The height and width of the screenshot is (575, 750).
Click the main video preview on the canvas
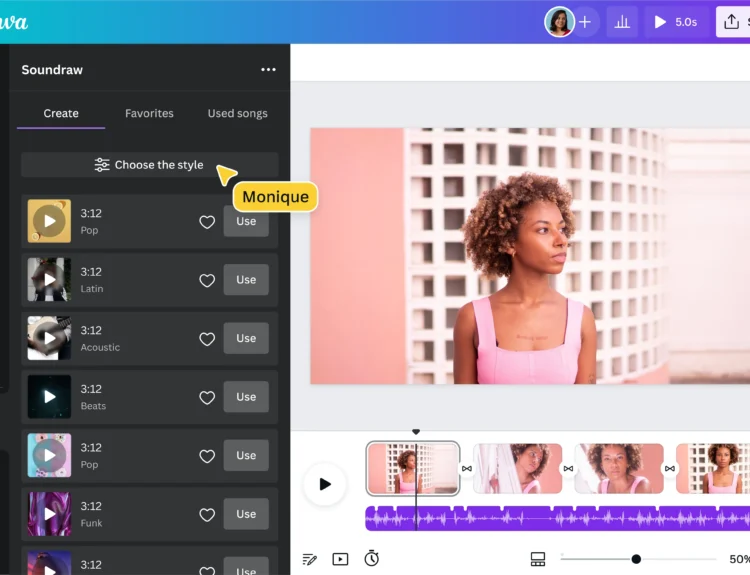[530, 256]
